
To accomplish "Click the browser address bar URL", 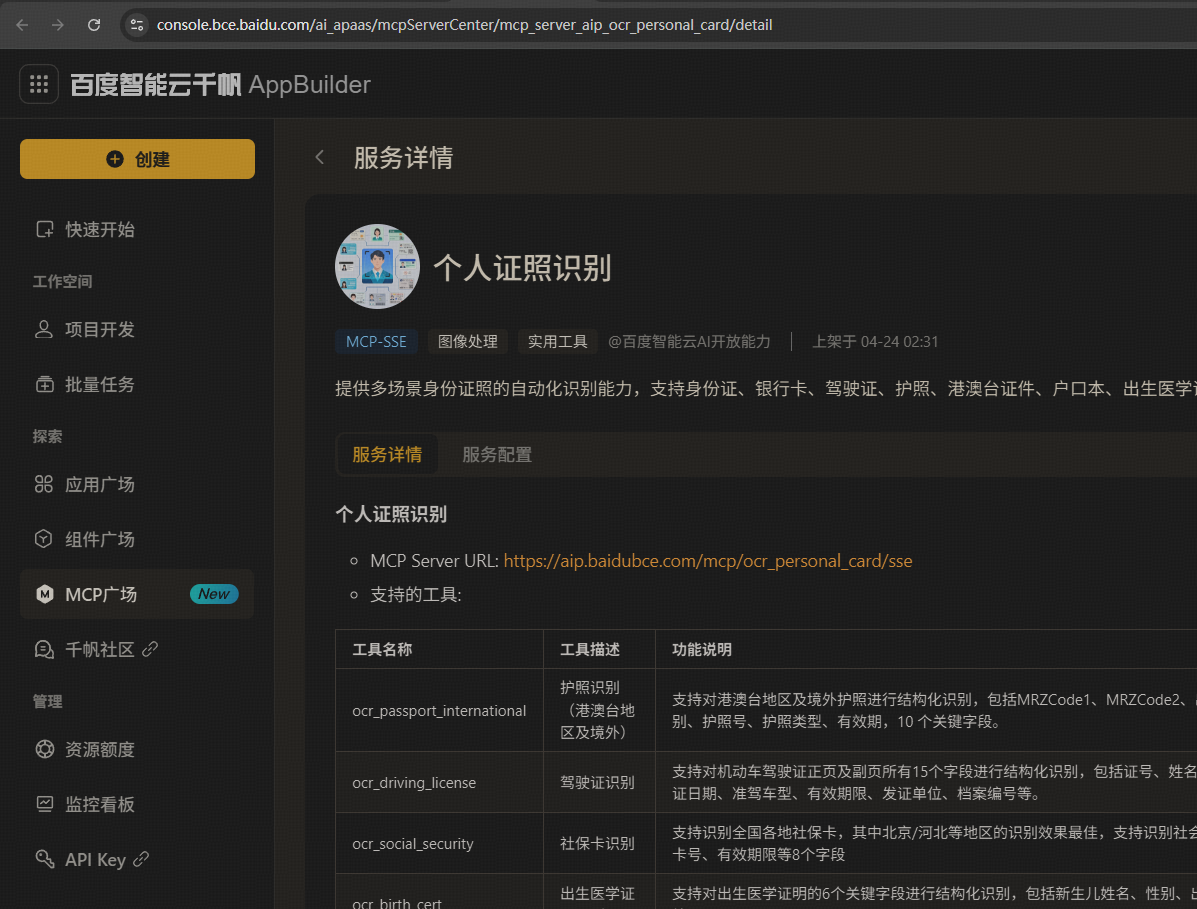I will tap(464, 25).
